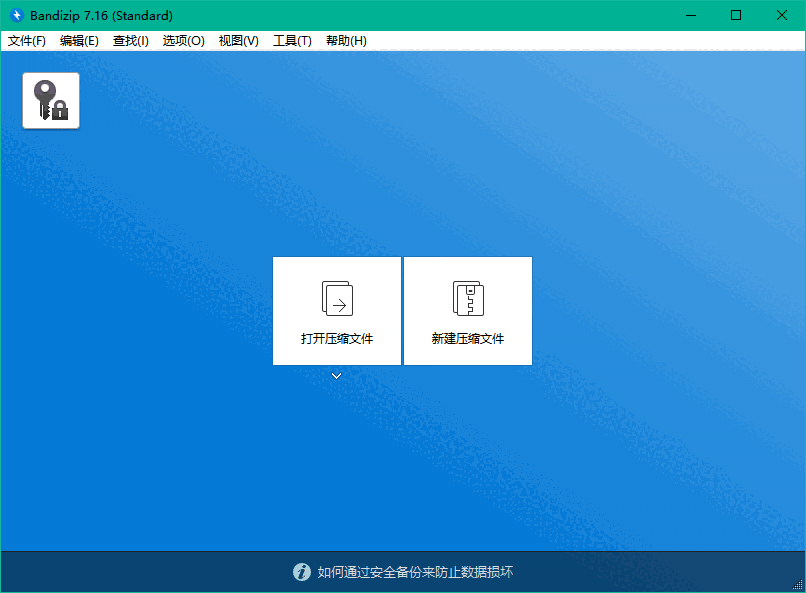This screenshot has height=593, width=806.
Task: Open the 工具 menu
Action: [x=292, y=41]
